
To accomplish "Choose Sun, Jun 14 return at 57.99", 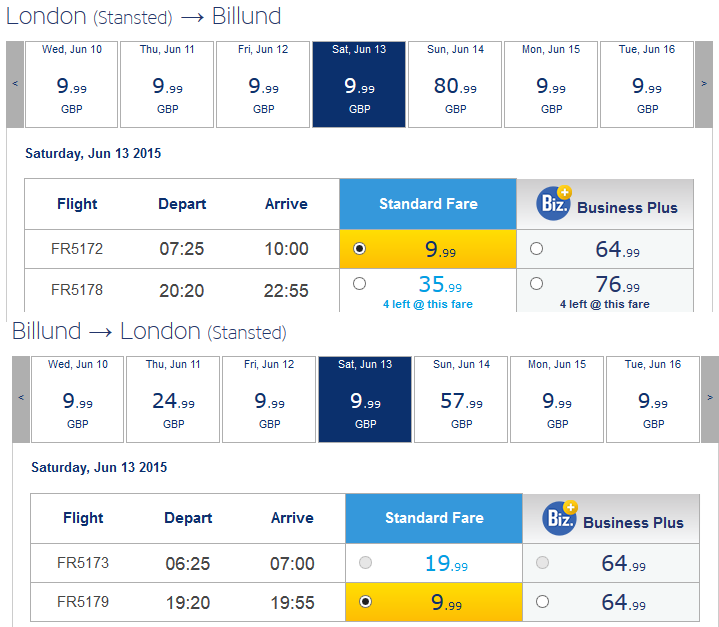I will point(461,399).
